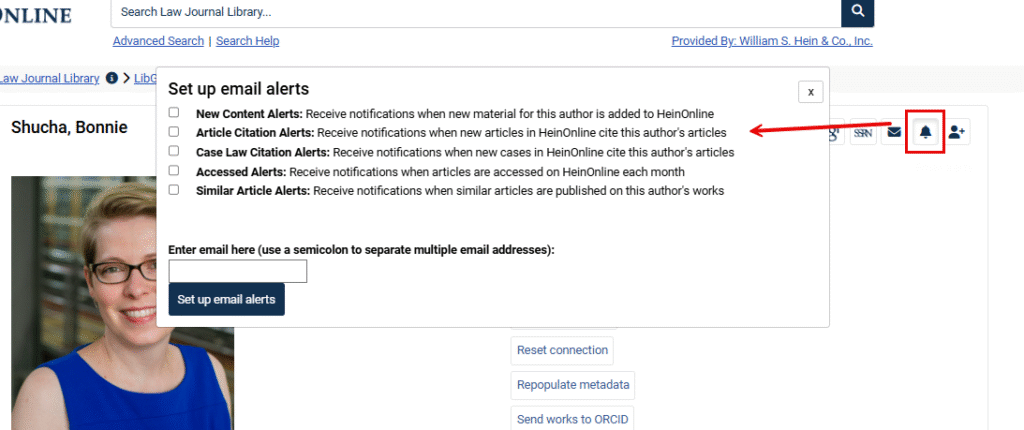Image resolution: width=1024 pixels, height=430 pixels.
Task: Select Similar Article Alerts checkbox
Action: tap(174, 190)
